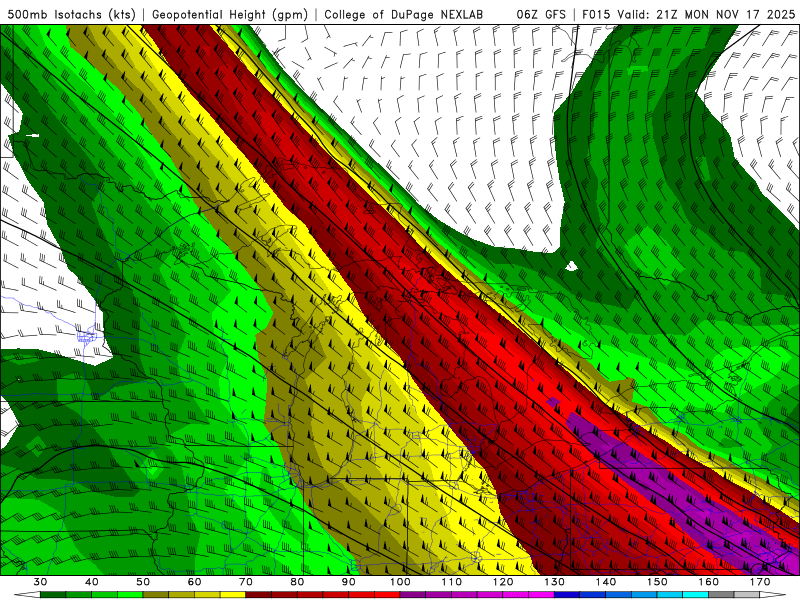This screenshot has width=800, height=600.
Task: Select the dark gray swatch beginning at 160 kts
Action: coord(721,595)
